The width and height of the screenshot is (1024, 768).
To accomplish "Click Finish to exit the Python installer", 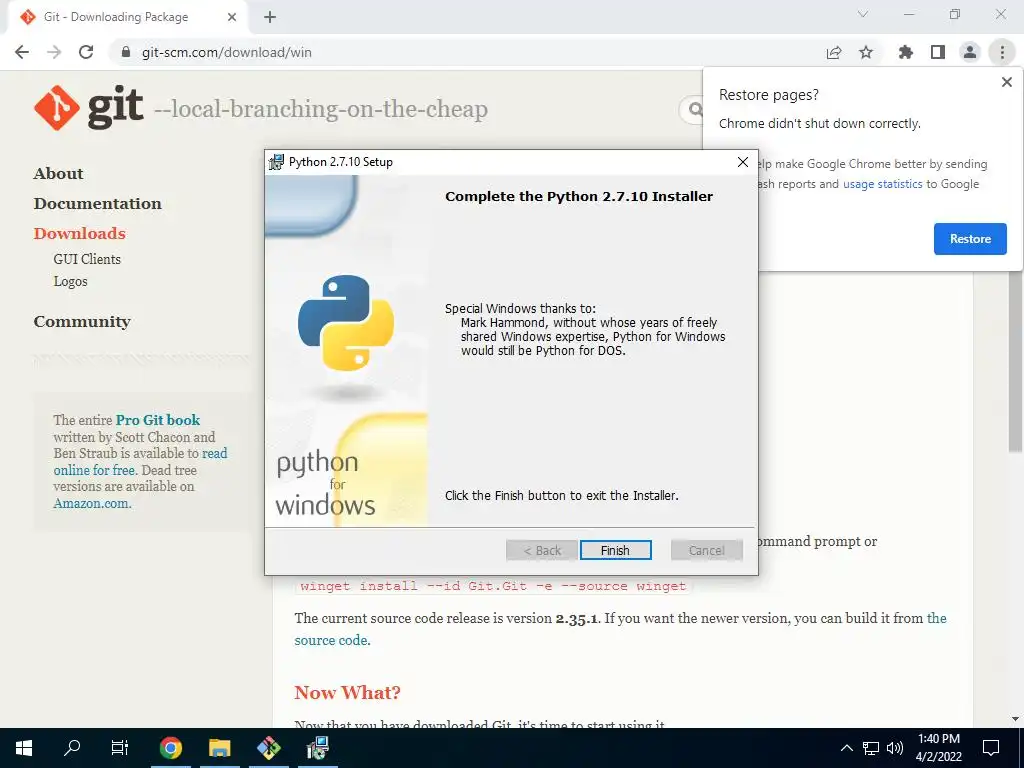I will pos(615,551).
